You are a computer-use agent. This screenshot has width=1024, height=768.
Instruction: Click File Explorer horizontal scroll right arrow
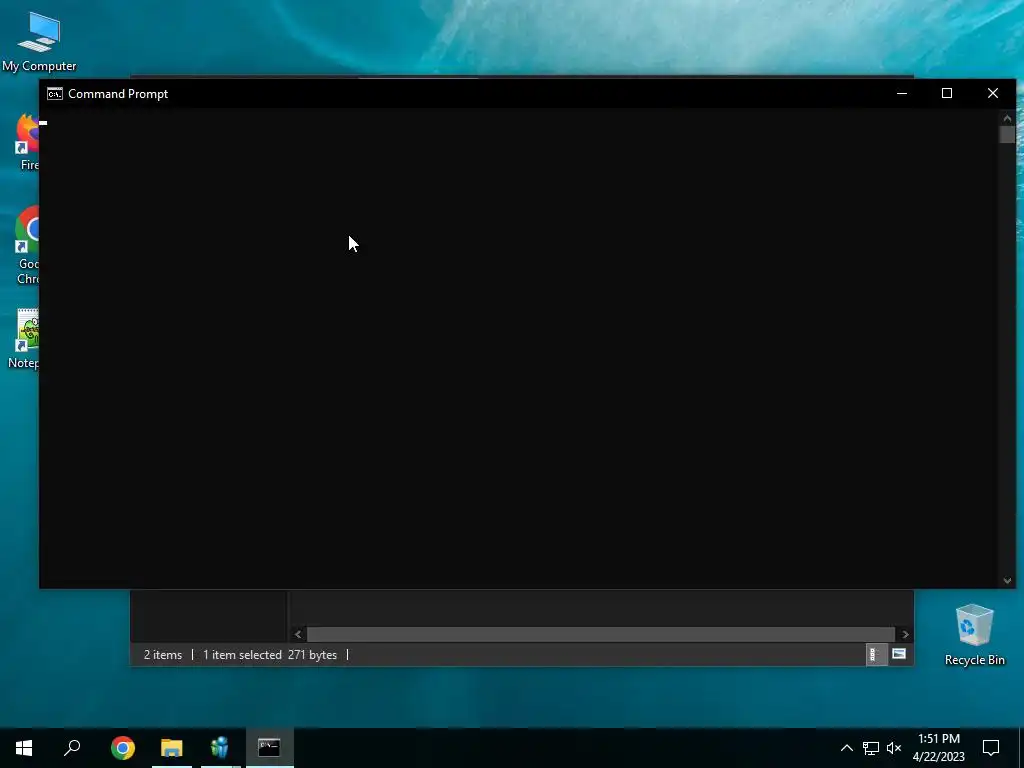pos(905,634)
